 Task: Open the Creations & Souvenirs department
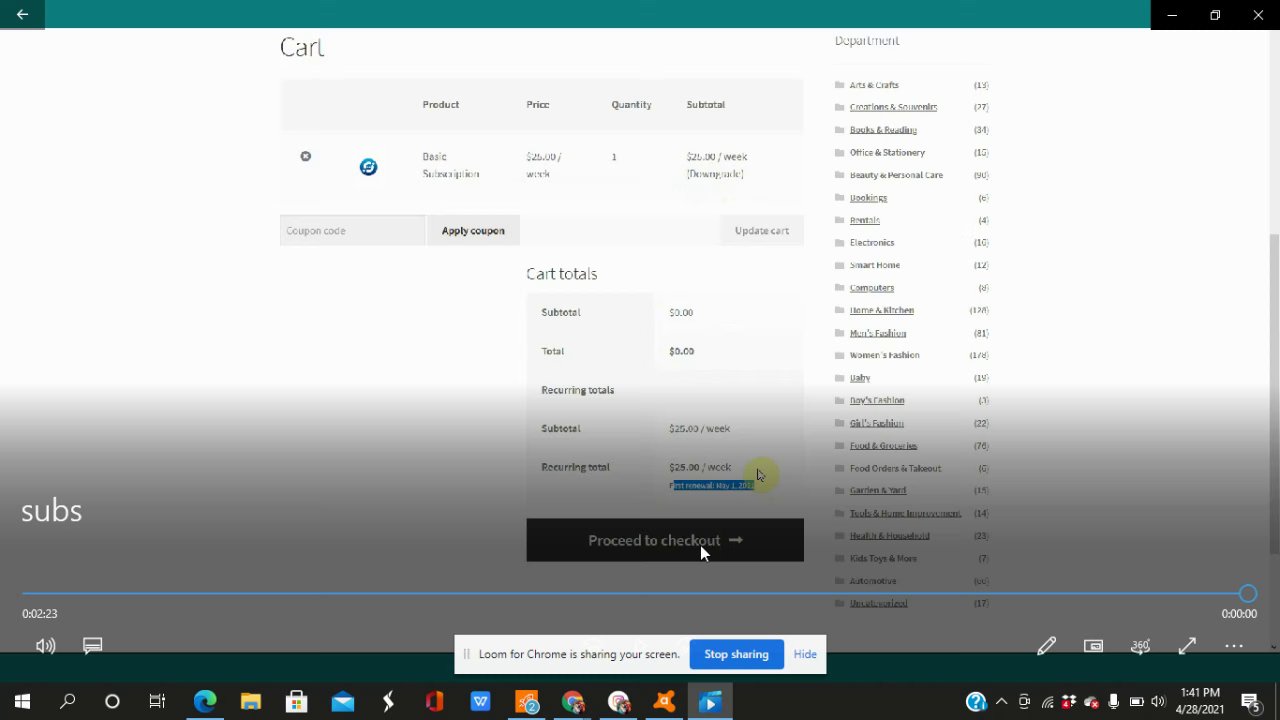pos(893,107)
